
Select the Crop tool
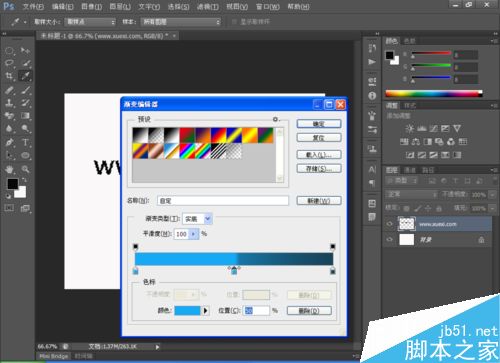(x=9, y=76)
